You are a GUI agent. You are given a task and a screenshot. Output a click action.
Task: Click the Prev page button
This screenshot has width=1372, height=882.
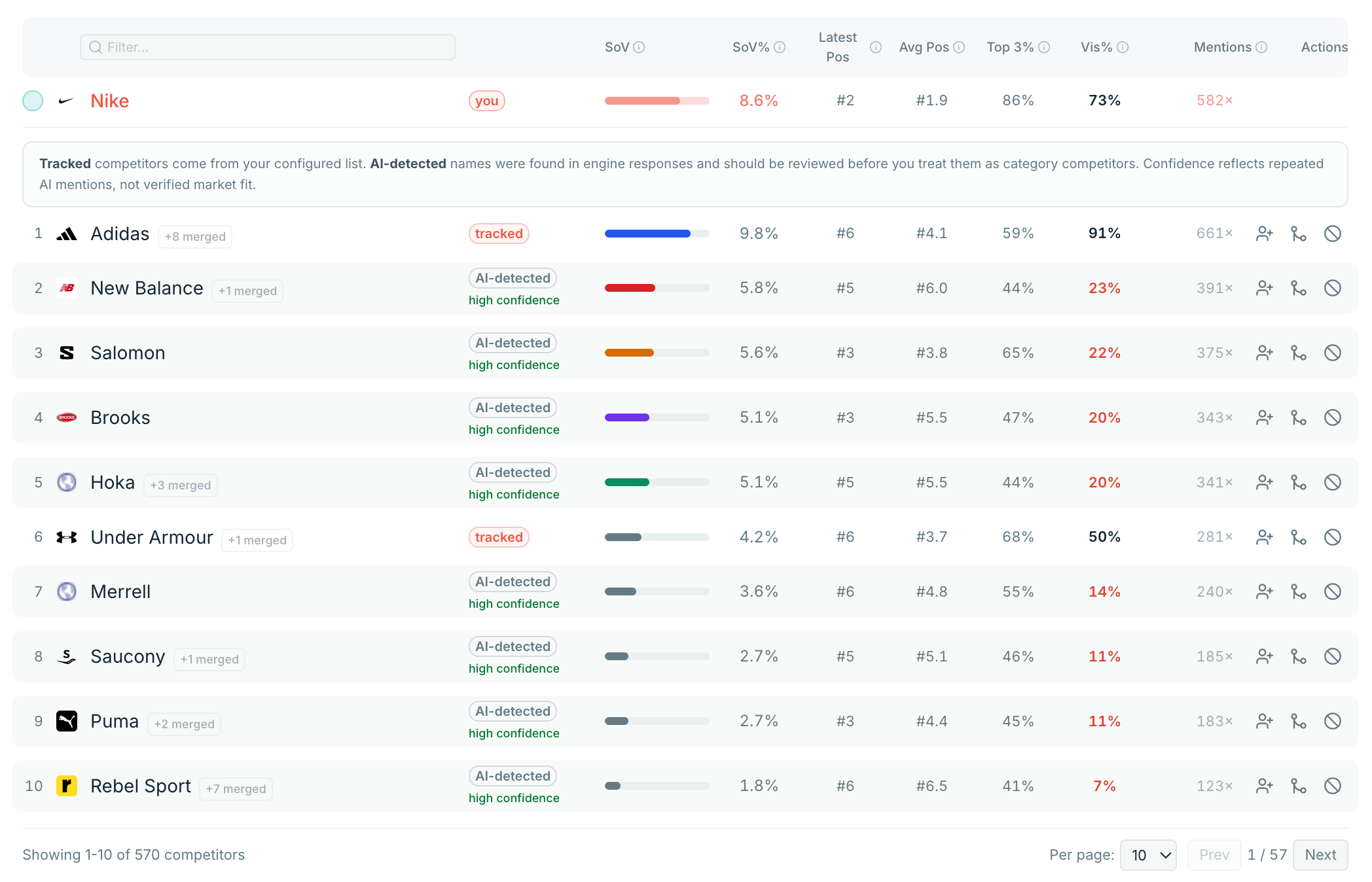1214,855
